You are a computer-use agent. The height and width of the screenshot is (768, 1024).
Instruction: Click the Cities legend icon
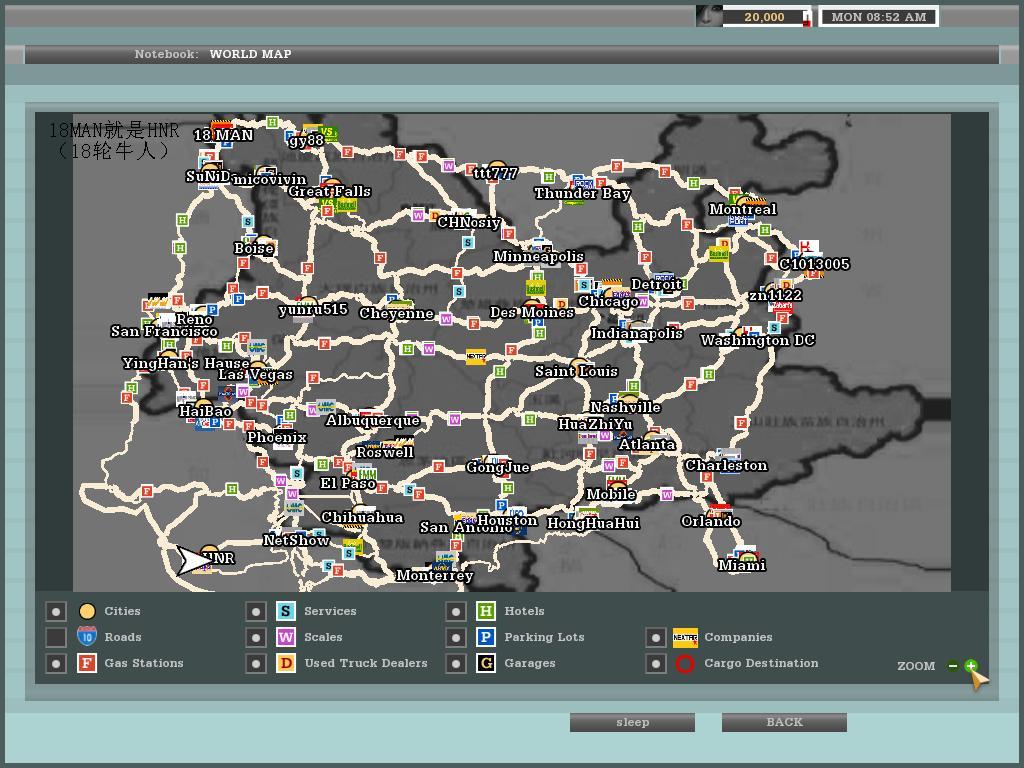click(87, 611)
